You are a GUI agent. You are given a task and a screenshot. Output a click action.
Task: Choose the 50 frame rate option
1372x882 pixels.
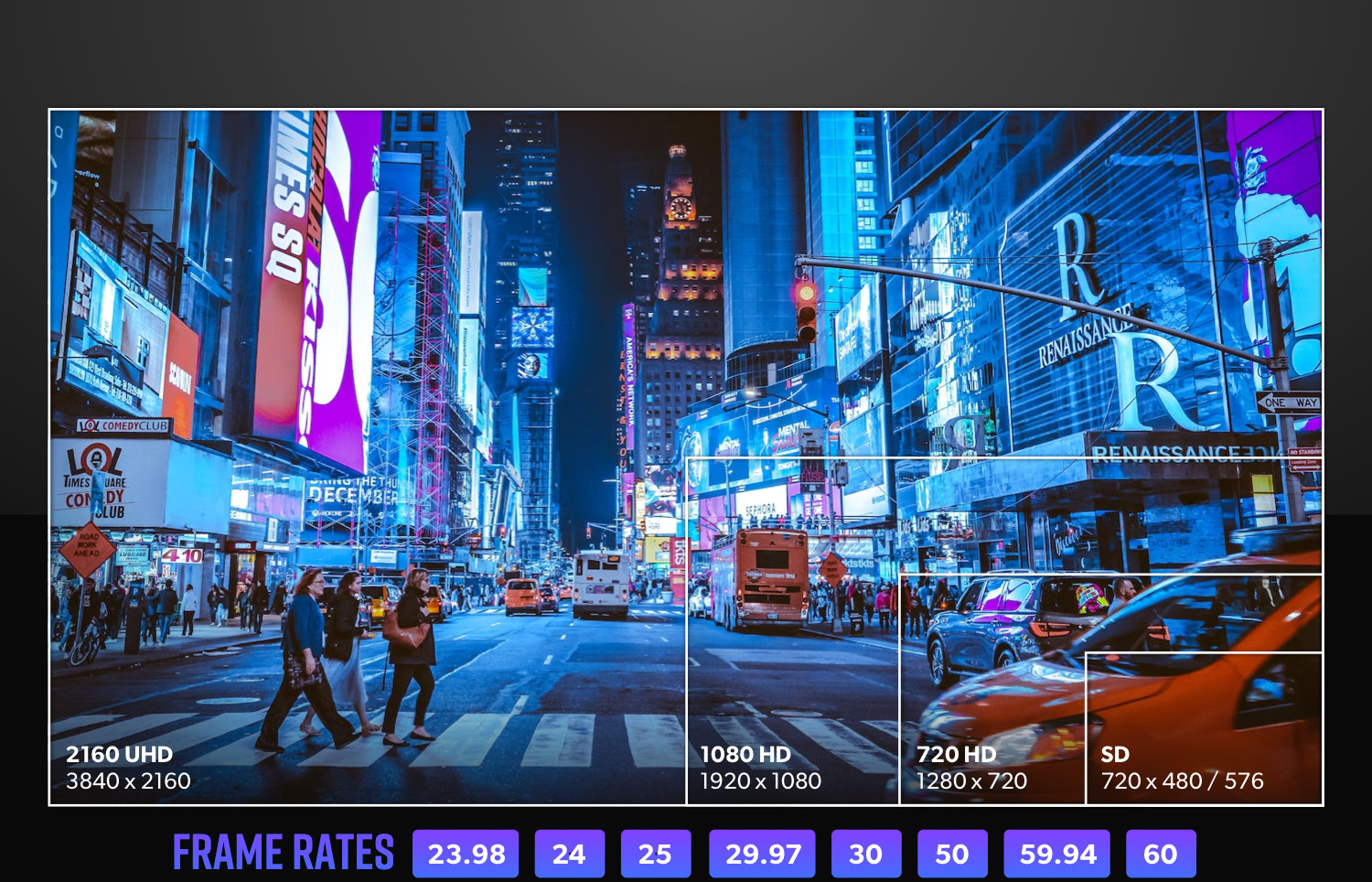pos(951,854)
